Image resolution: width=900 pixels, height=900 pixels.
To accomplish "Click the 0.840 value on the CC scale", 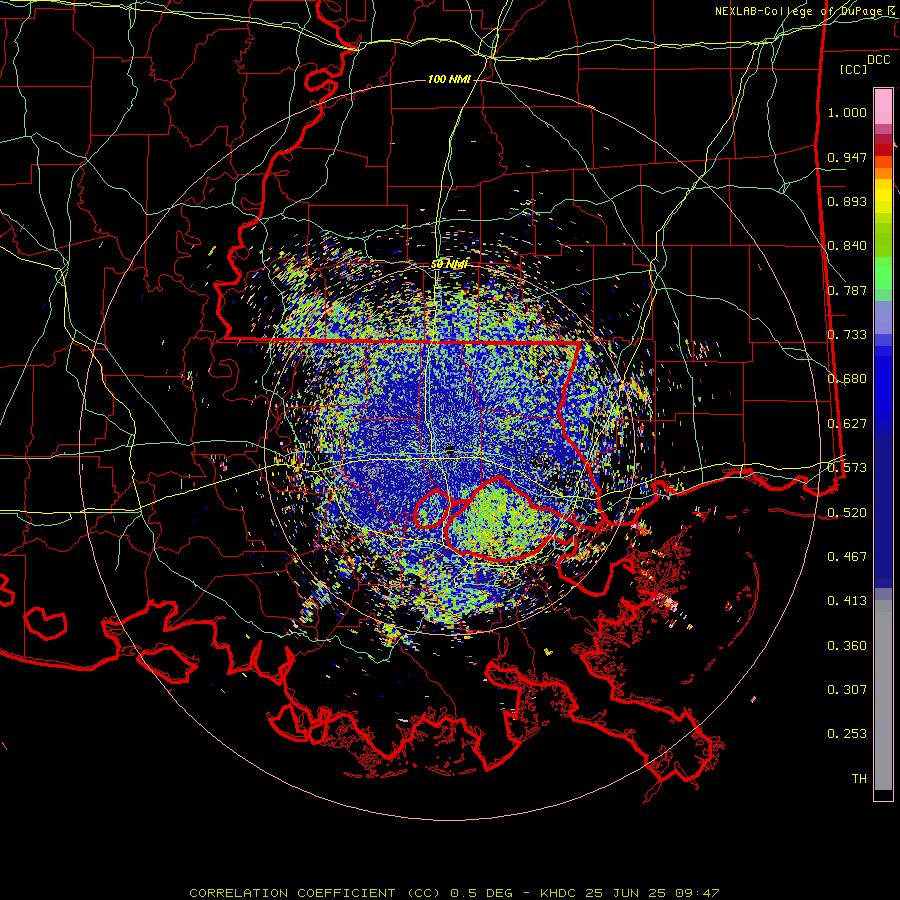I will point(847,246).
